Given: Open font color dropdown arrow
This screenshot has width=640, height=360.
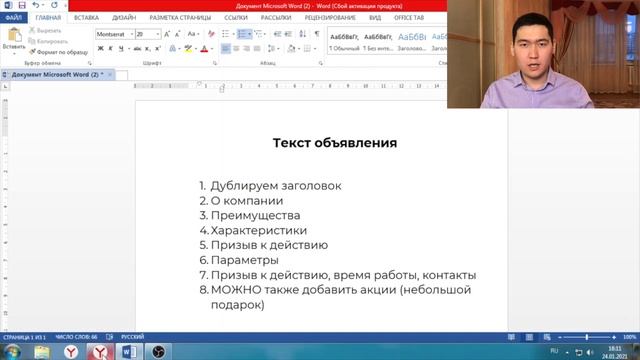Looking at the screenshot, I should [x=212, y=49].
